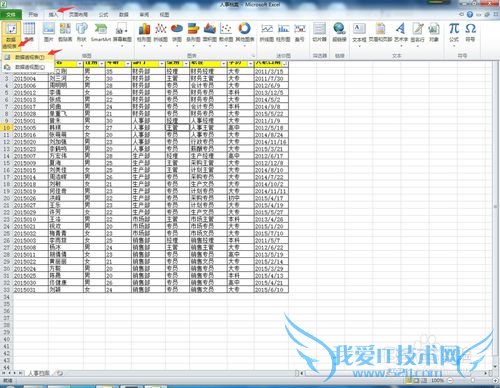Insert a Win/Loss sparkline (盈亏)
The height and width of the screenshot is (388, 500).
(300, 32)
